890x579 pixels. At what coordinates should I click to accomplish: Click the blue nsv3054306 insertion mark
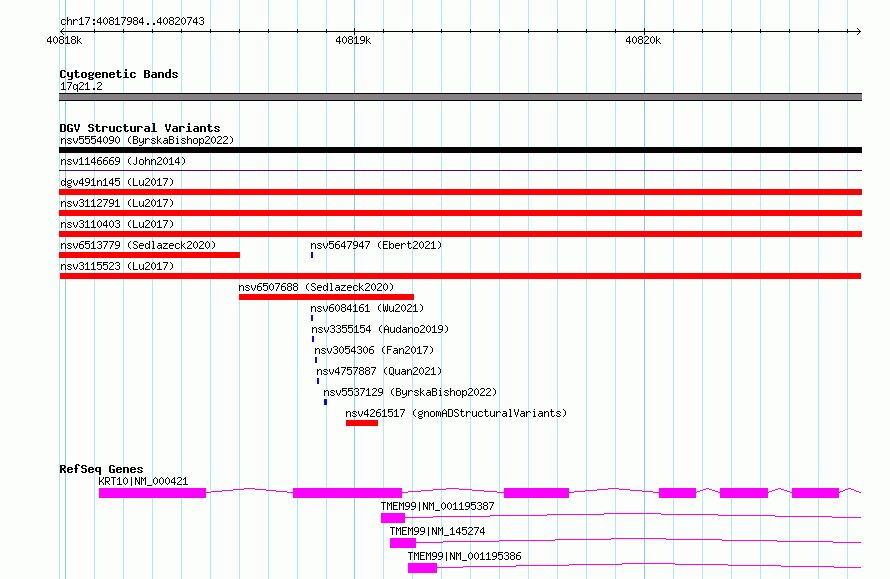[x=316, y=360]
